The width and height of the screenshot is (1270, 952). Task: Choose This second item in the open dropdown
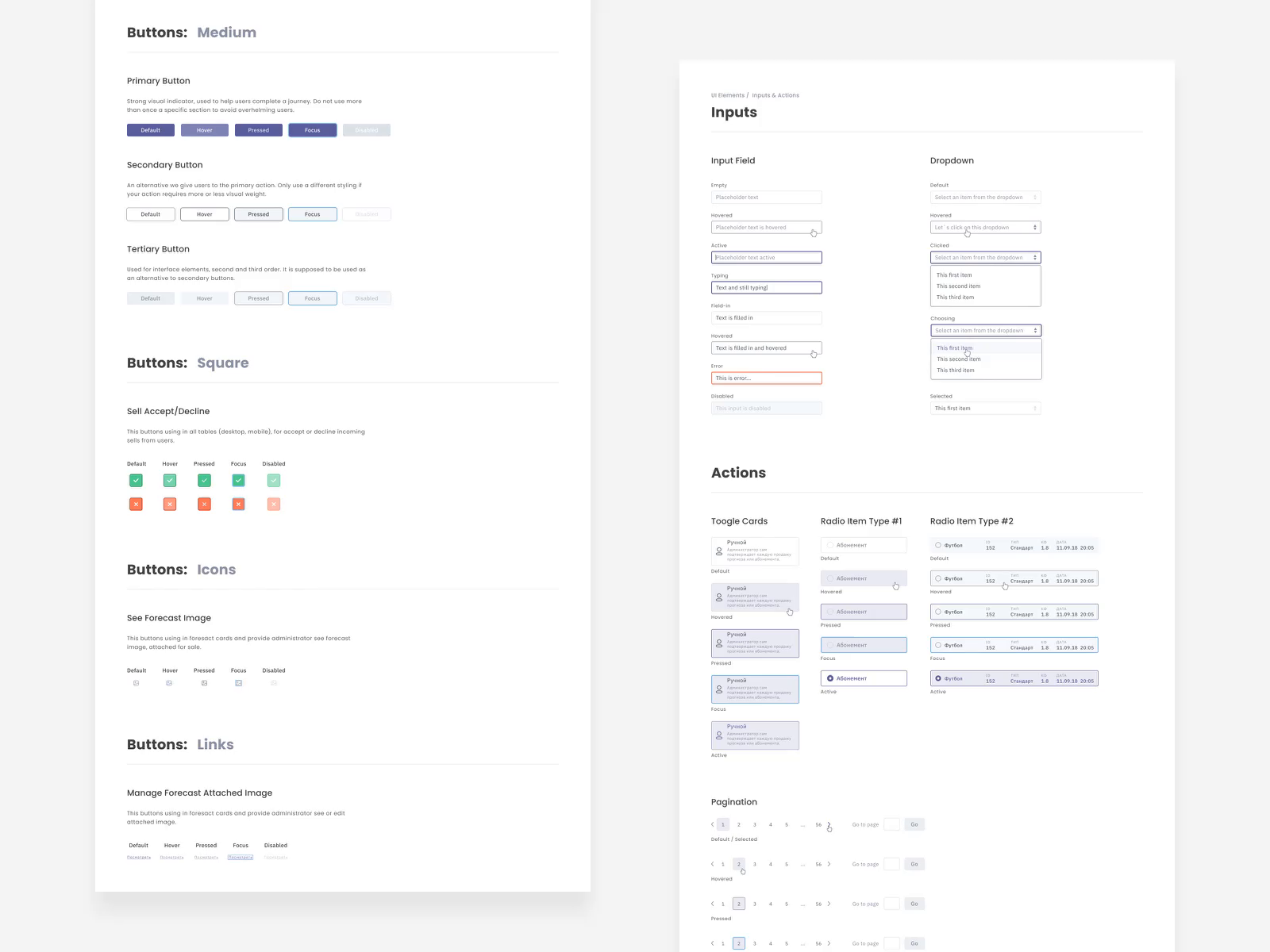[960, 286]
